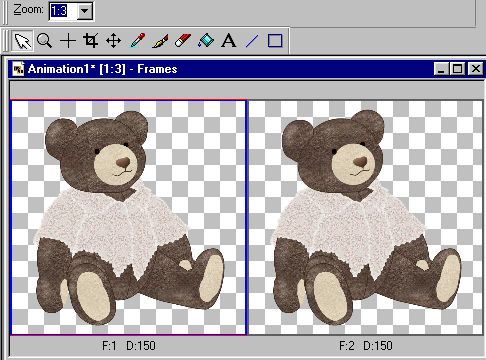
Task: Select the Arrow pointer tool
Action: 22,41
